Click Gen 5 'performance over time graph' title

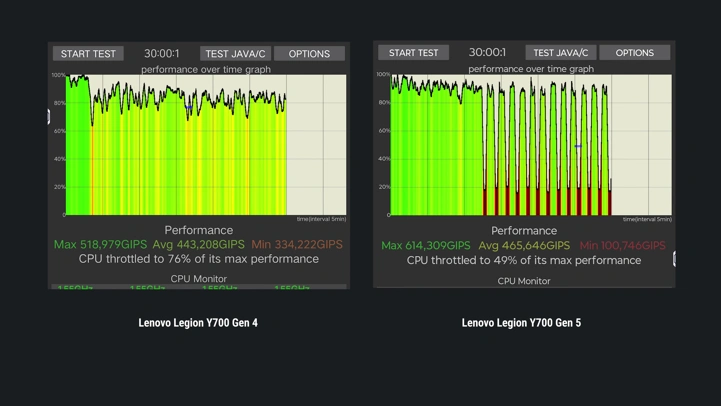[531, 69]
